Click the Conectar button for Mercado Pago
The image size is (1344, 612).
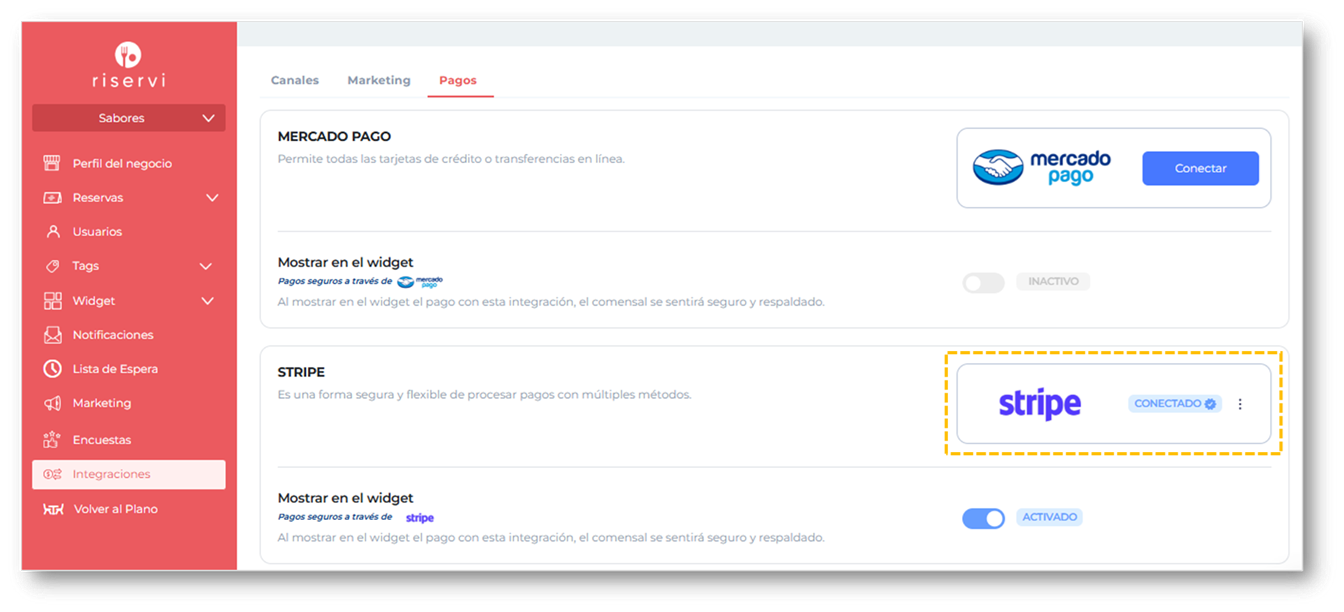click(x=1200, y=168)
